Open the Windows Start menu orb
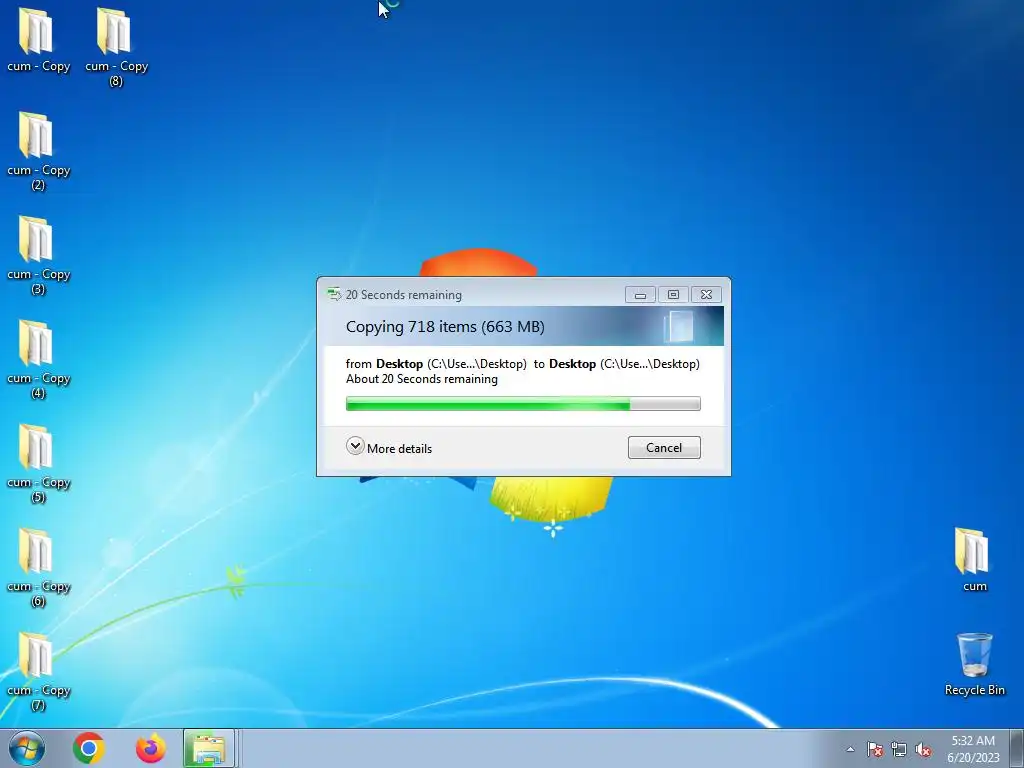 27,748
